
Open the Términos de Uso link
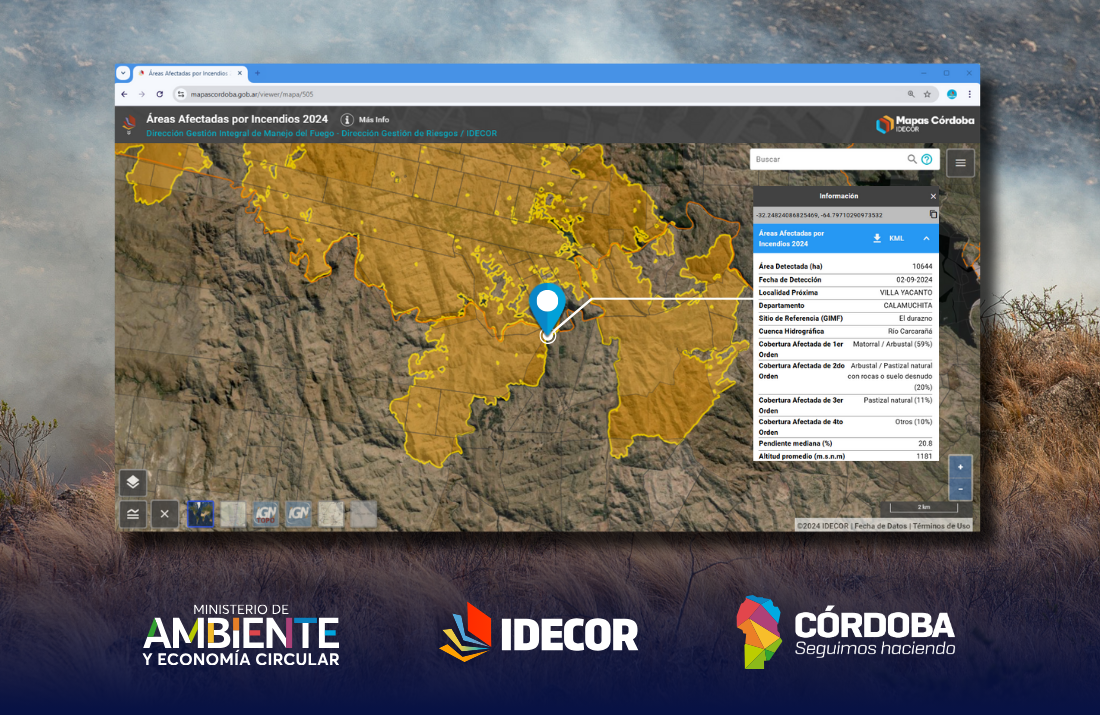click(x=941, y=526)
